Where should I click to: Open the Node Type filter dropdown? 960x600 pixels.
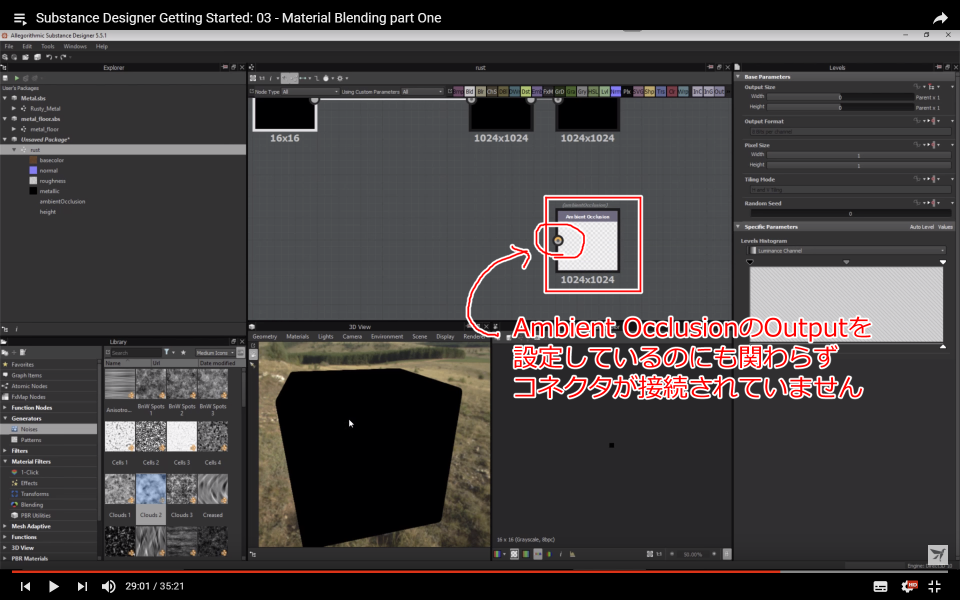[x=310, y=92]
